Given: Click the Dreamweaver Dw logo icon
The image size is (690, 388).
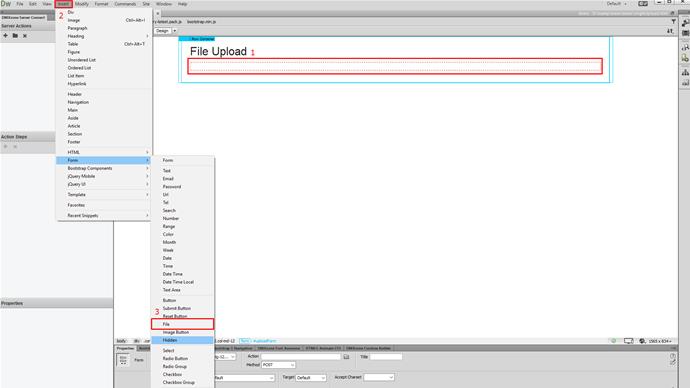Looking at the screenshot, I should (x=6, y=4).
